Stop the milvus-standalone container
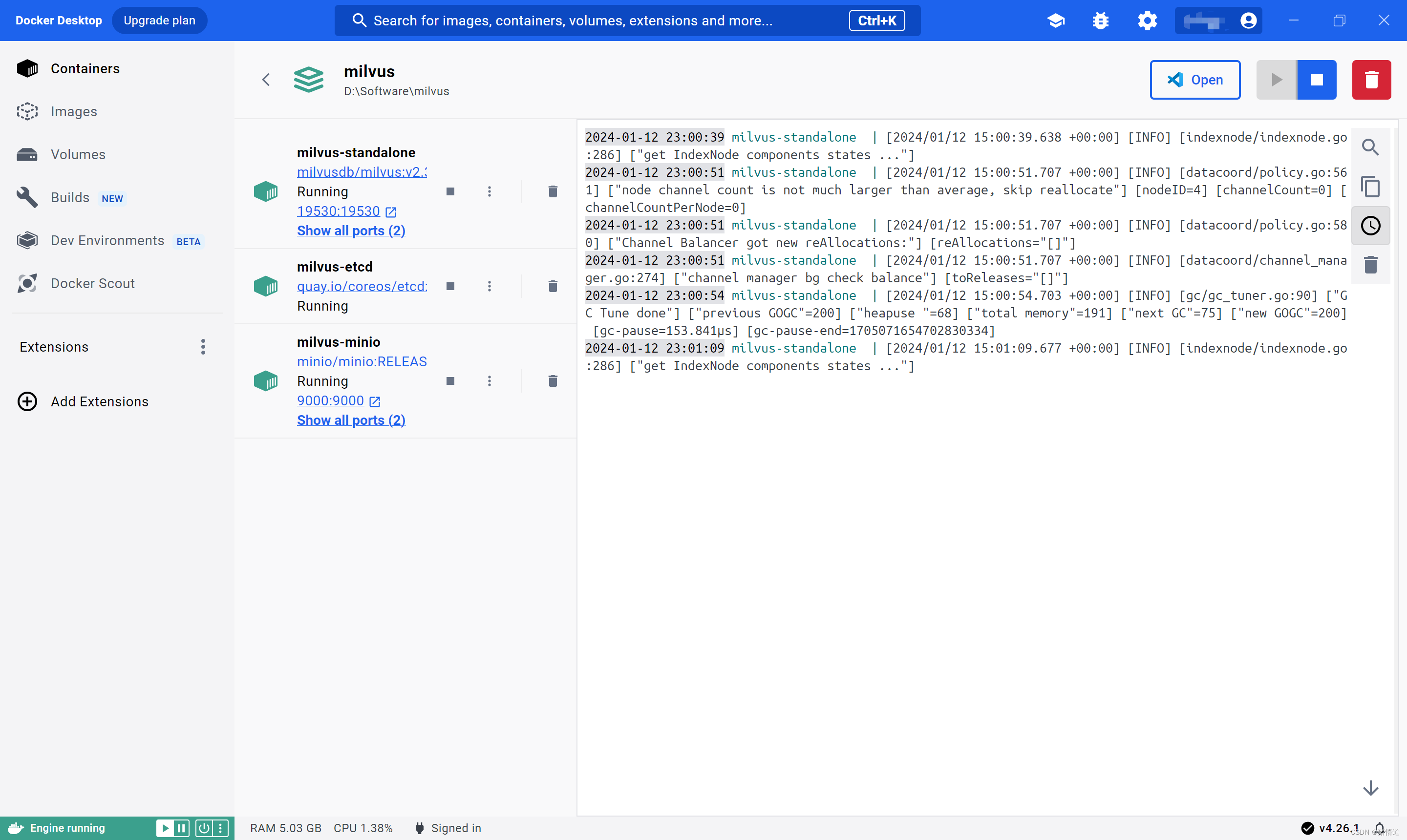Image resolution: width=1407 pixels, height=840 pixels. point(450,191)
